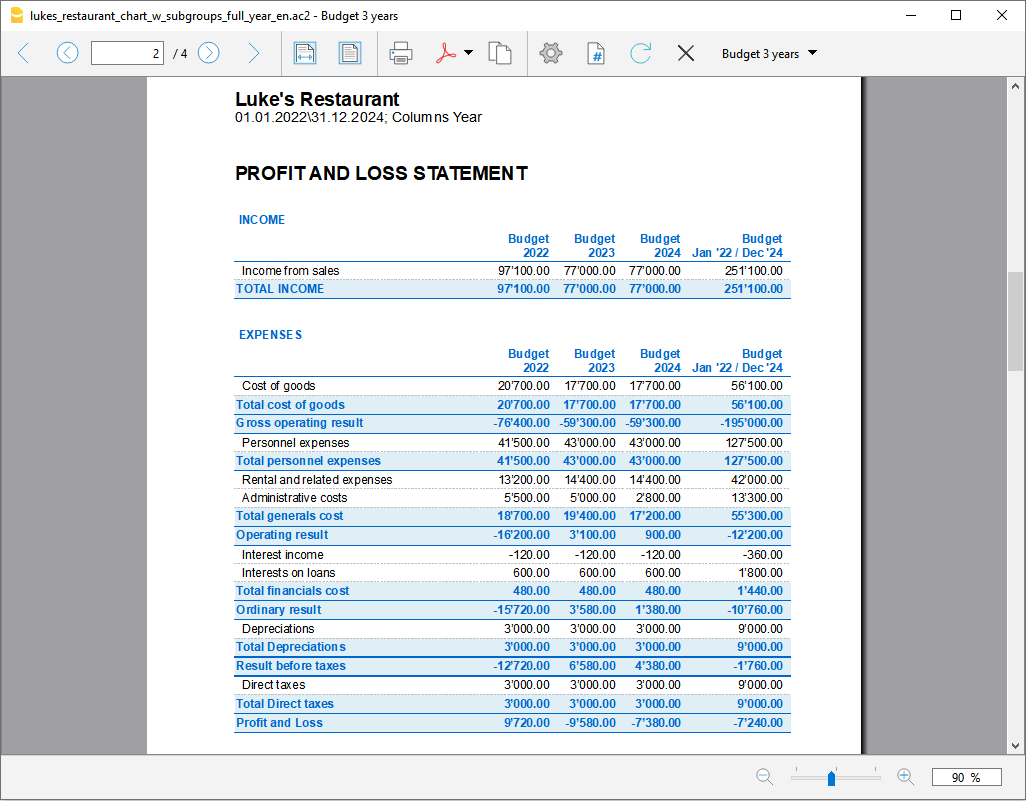Click the zoom in magnifier icon
Screen dimensions: 1026x801
pos(905,776)
